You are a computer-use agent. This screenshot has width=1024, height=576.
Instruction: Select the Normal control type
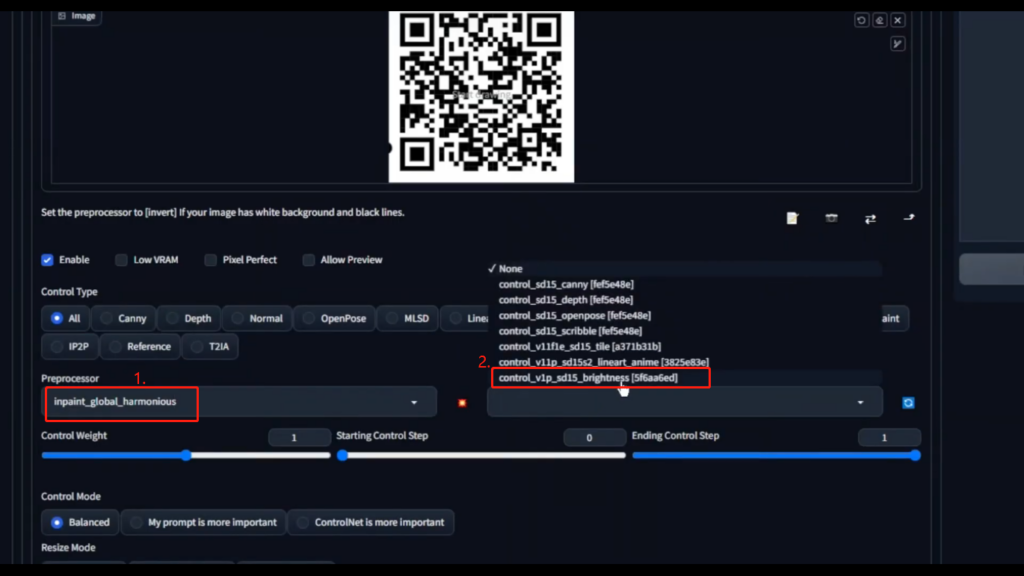coord(257,319)
